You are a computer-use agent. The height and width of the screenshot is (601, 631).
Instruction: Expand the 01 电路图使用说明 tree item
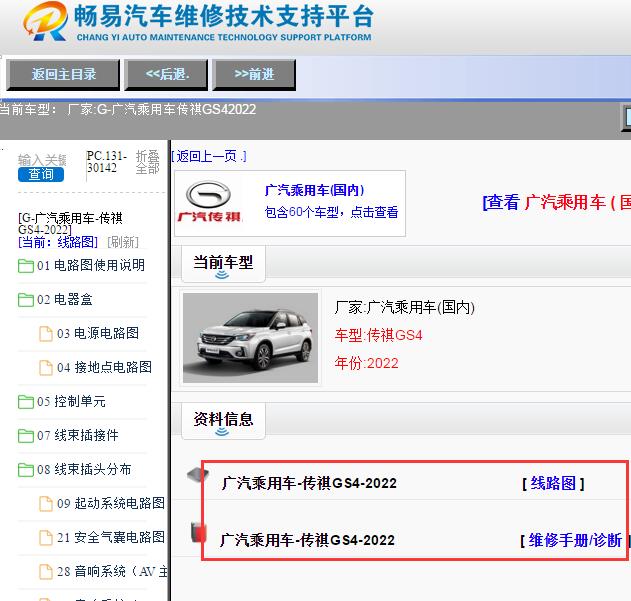coord(91,265)
